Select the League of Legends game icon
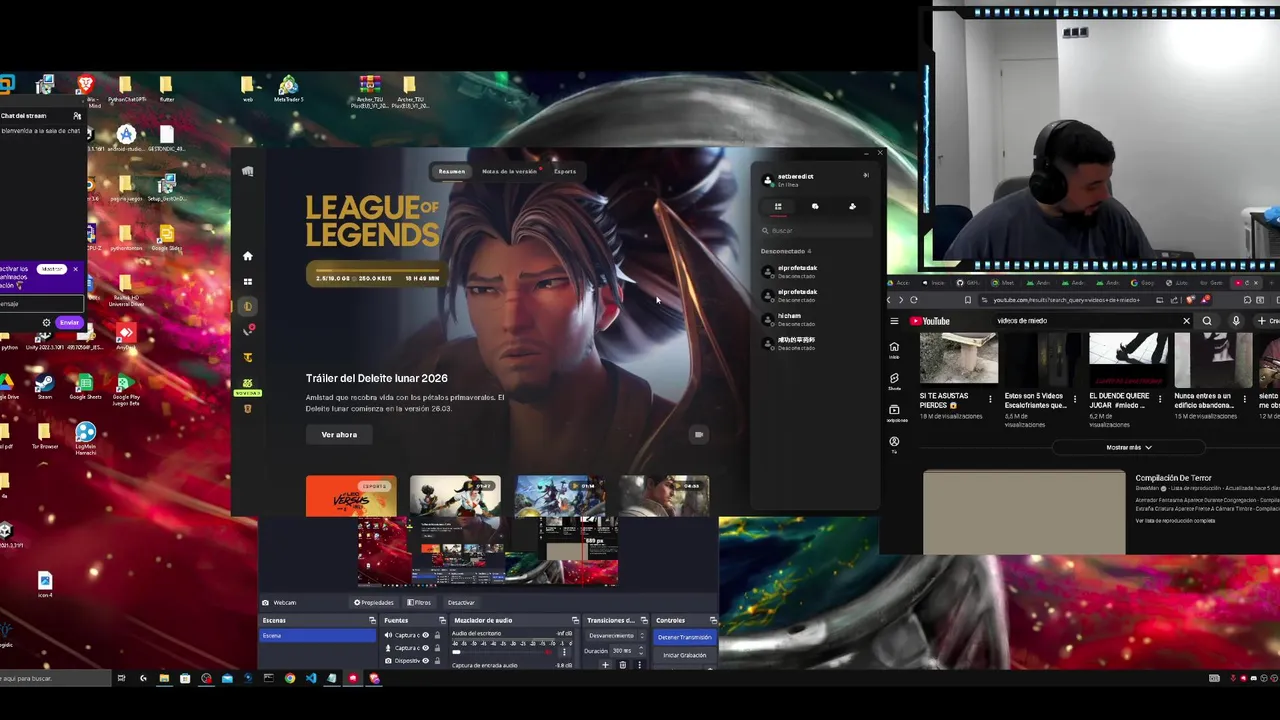This screenshot has height=720, width=1280. (x=248, y=307)
